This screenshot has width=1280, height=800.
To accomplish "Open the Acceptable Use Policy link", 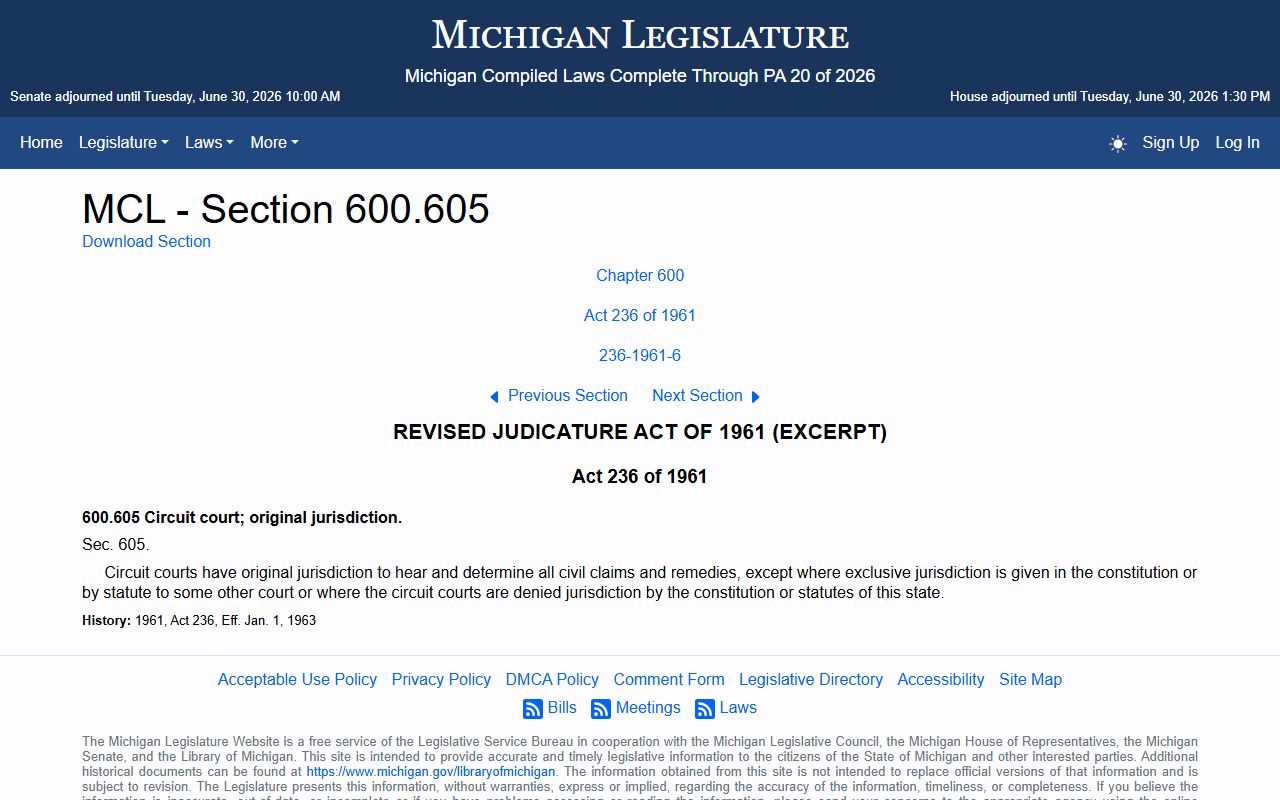I will click(297, 679).
